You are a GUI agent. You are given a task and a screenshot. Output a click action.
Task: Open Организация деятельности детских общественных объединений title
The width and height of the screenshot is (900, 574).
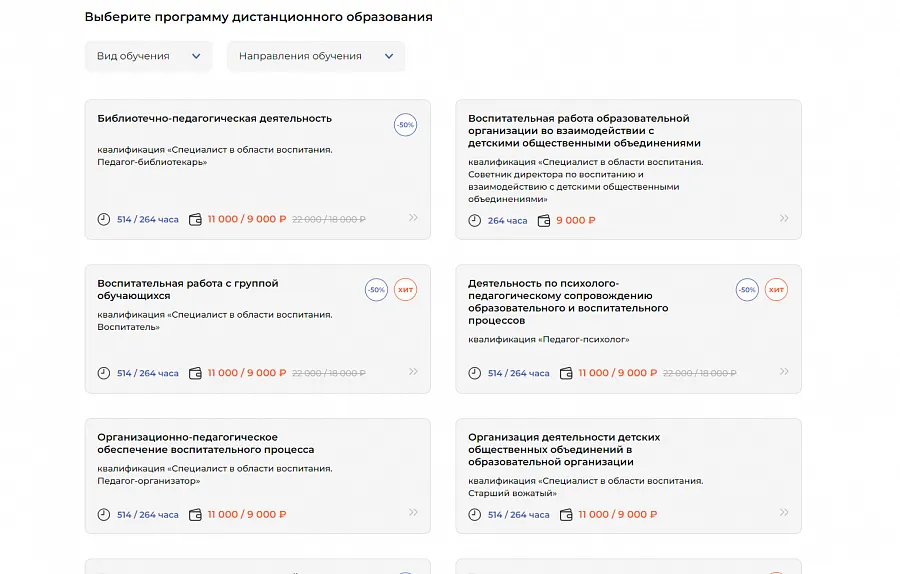(x=564, y=449)
